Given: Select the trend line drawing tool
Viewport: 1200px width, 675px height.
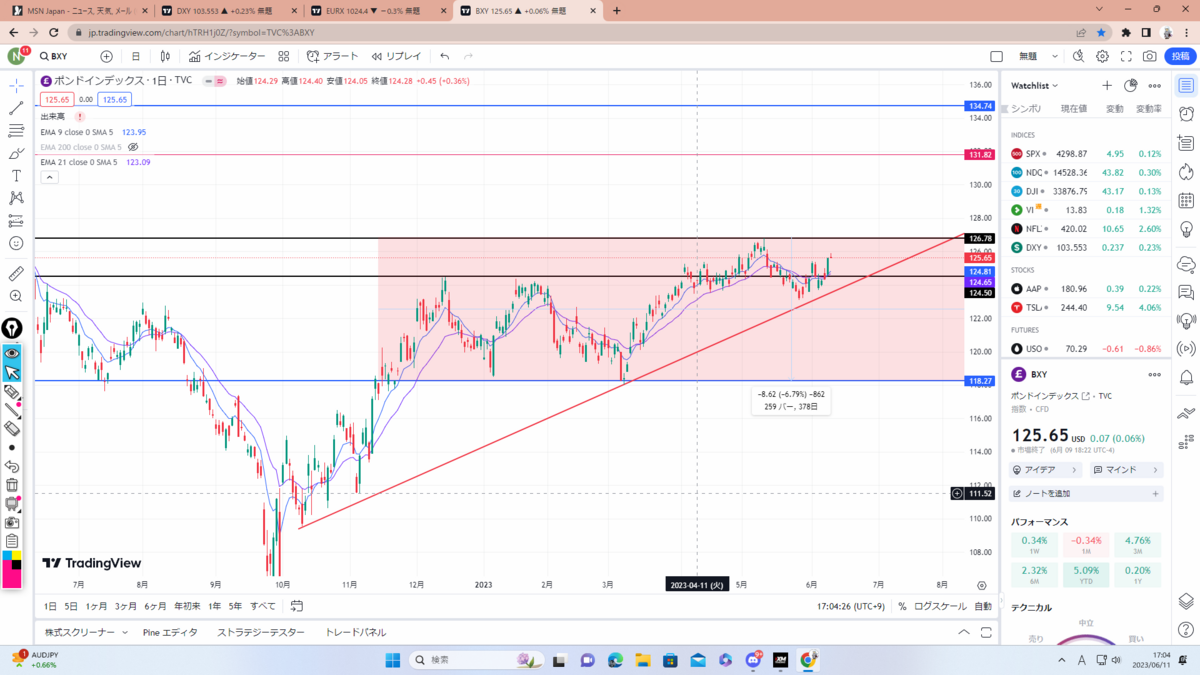Looking at the screenshot, I should coord(16,108).
